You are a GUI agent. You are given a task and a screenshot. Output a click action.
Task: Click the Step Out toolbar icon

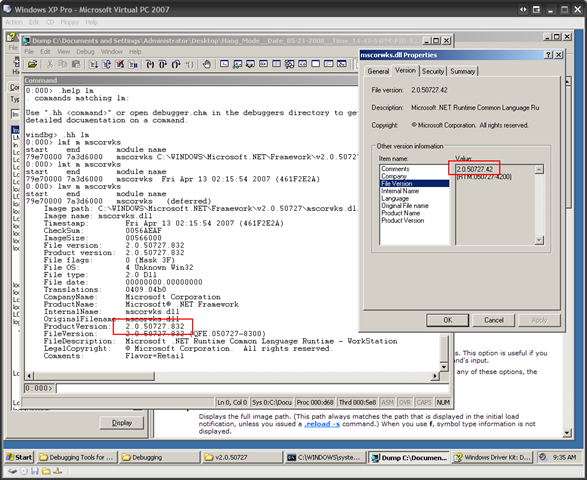(176, 64)
